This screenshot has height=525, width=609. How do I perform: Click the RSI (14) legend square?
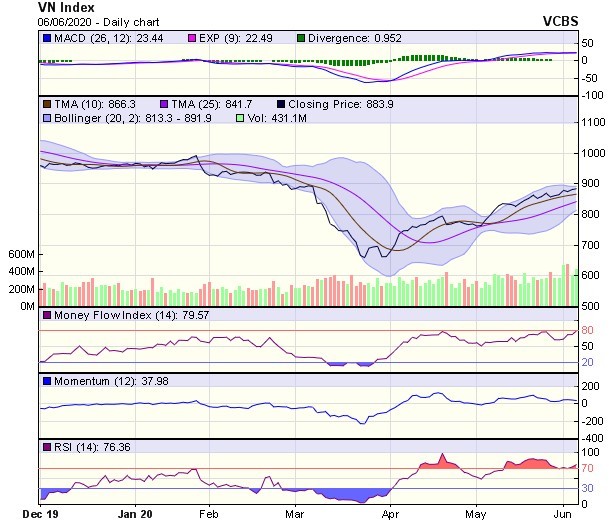(x=46, y=446)
